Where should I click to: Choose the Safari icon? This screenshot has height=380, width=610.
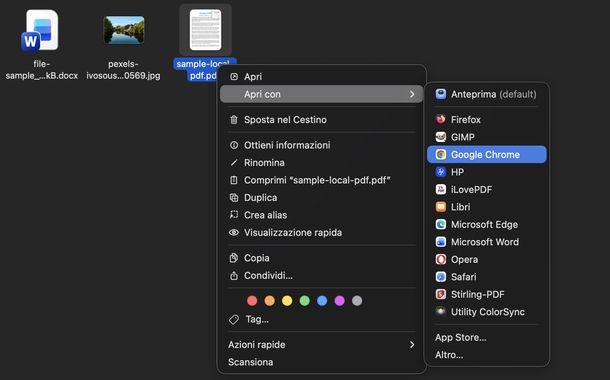[440, 277]
